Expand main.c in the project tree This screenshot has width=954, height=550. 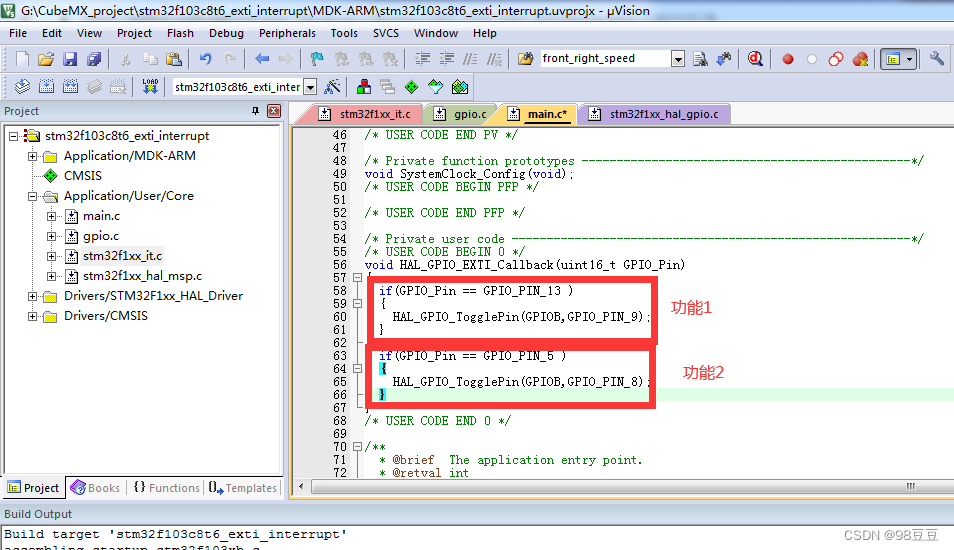(x=52, y=217)
